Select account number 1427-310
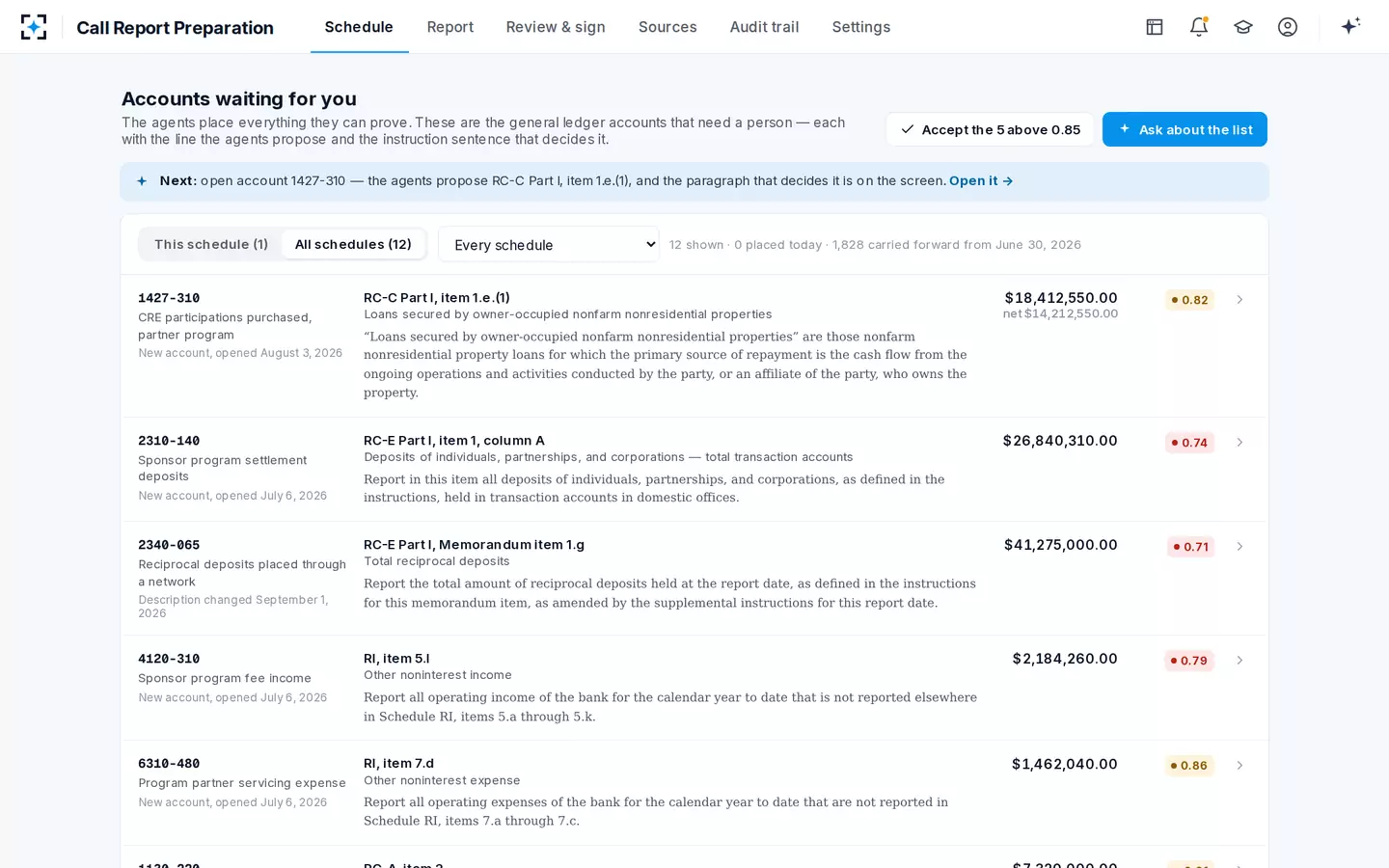 (x=169, y=298)
